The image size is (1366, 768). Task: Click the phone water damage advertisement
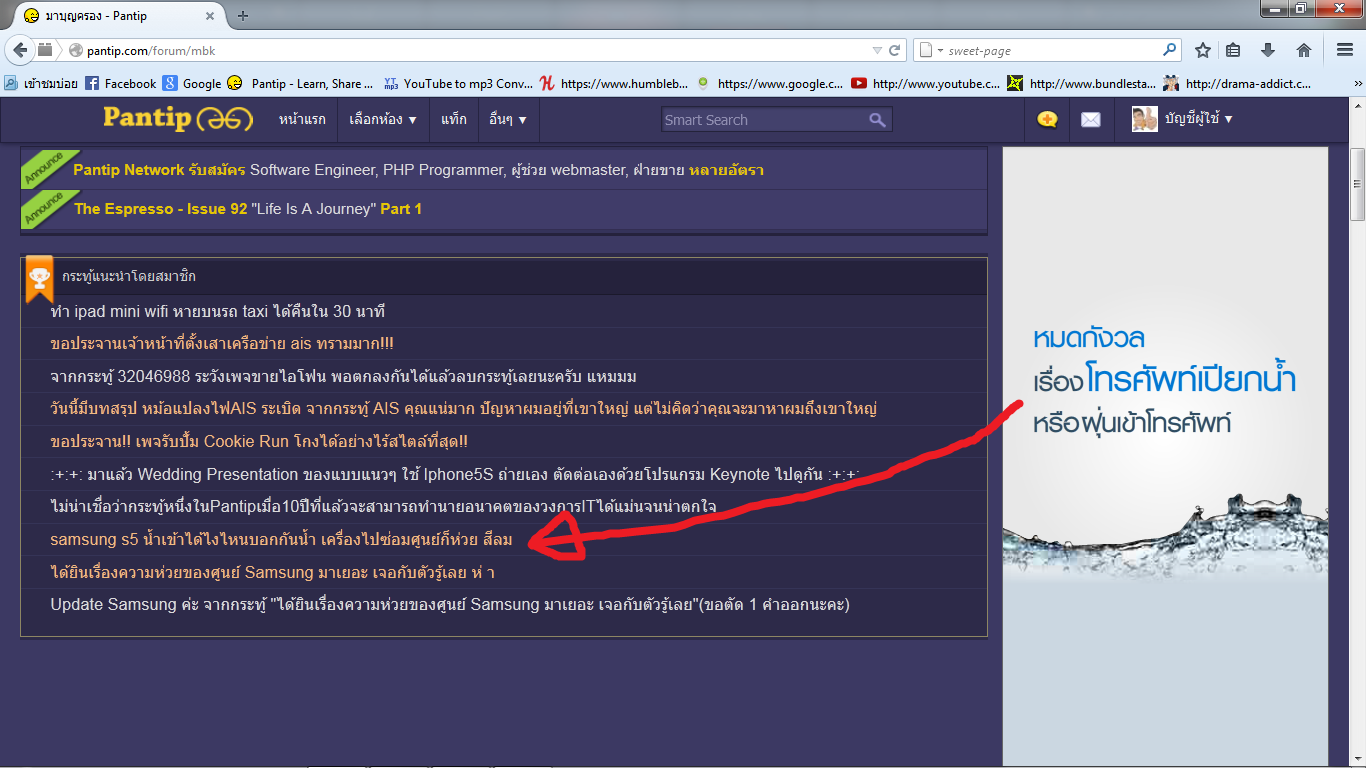1165,458
